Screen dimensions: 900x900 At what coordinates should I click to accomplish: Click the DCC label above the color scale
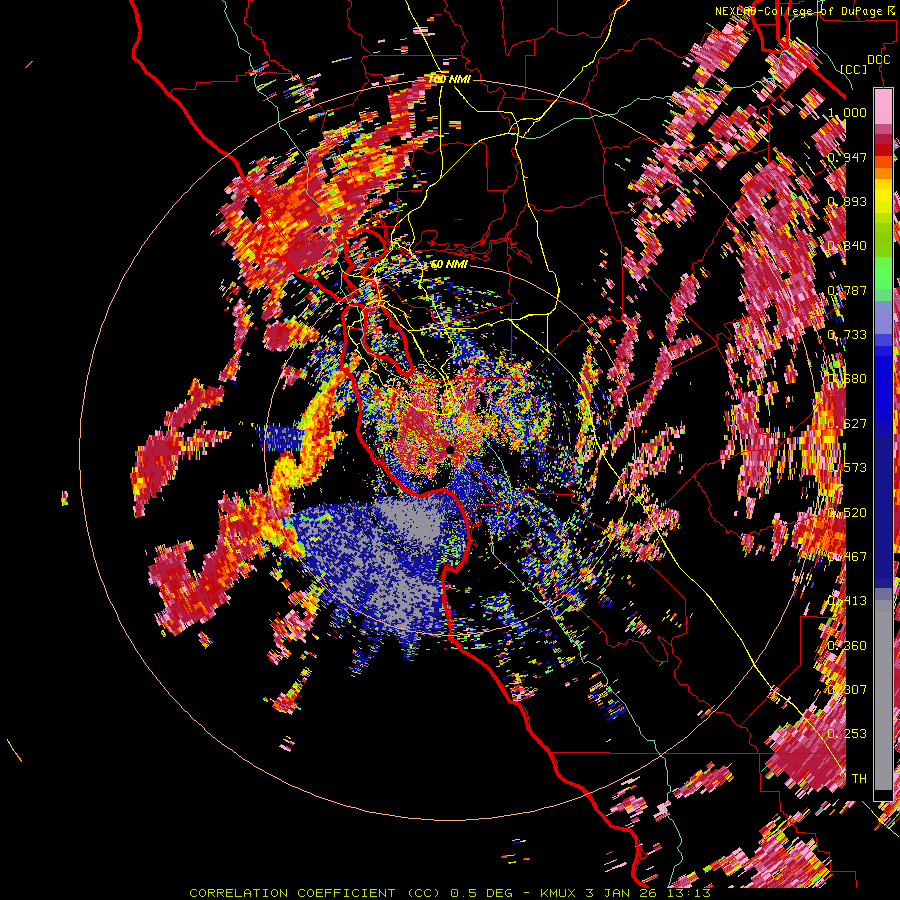pos(878,60)
